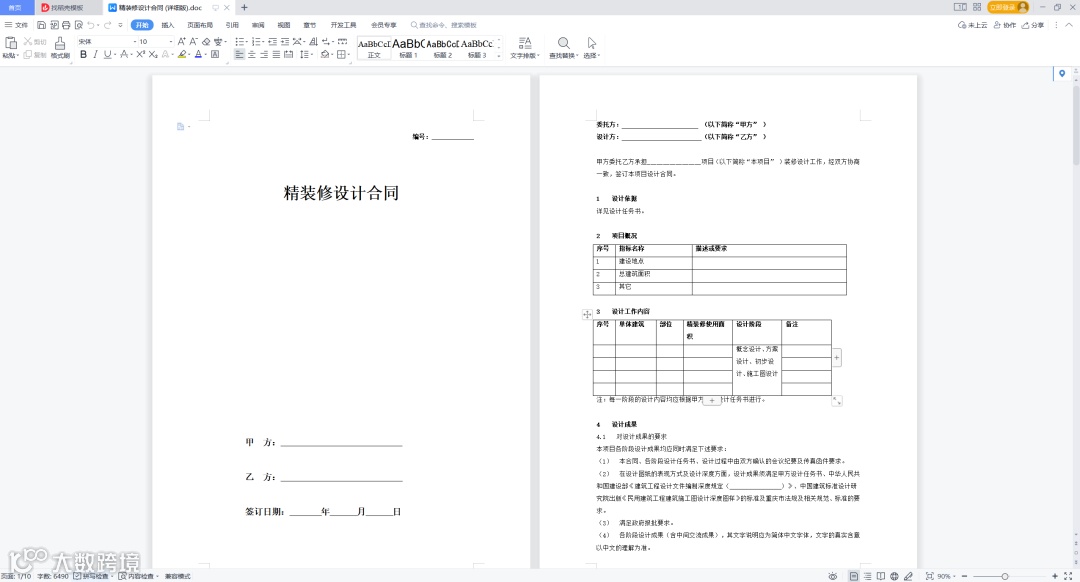1080x582 pixels.
Task: Open a new document tab with plus
Action: 244,8
